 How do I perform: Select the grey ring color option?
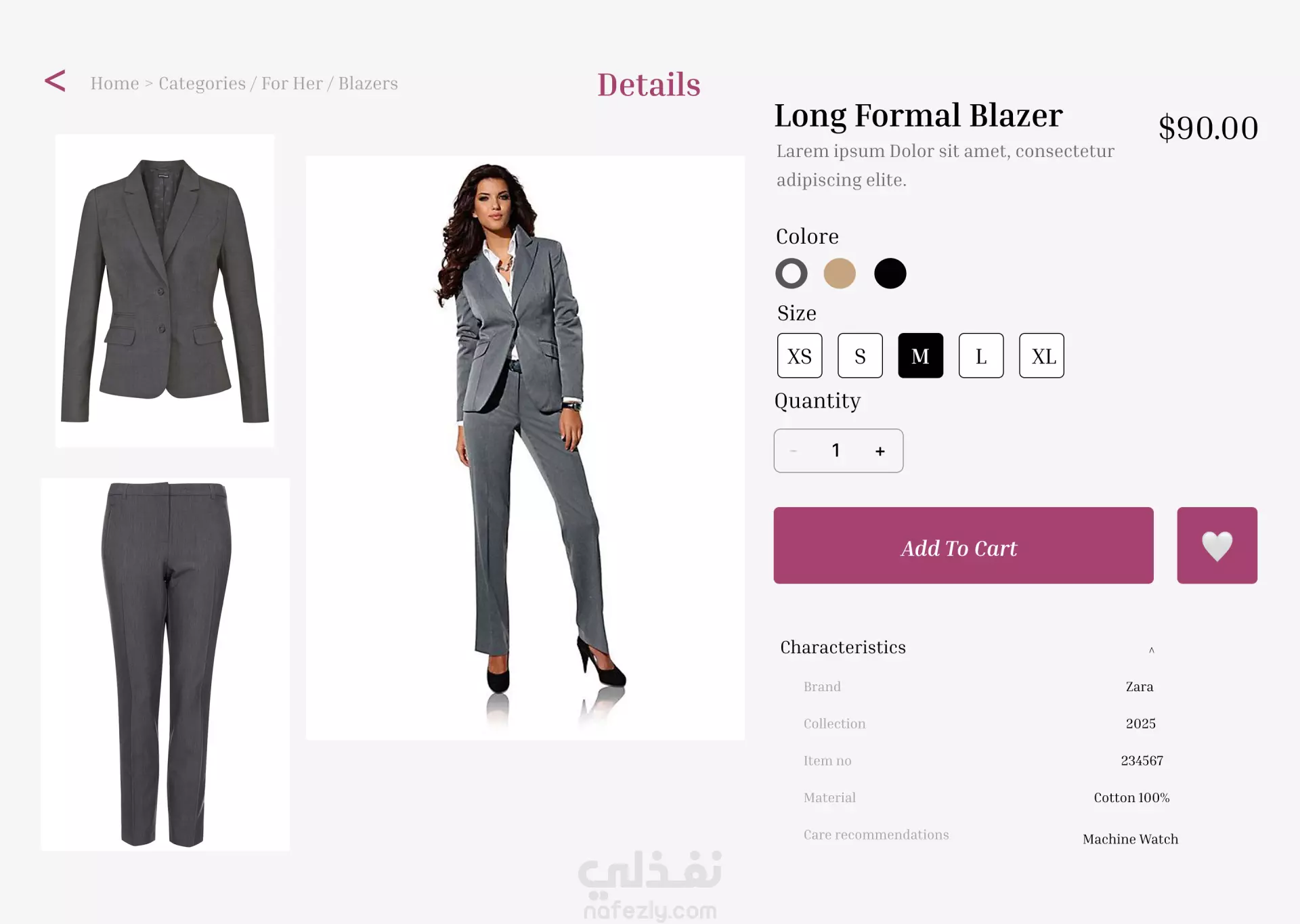(x=791, y=273)
